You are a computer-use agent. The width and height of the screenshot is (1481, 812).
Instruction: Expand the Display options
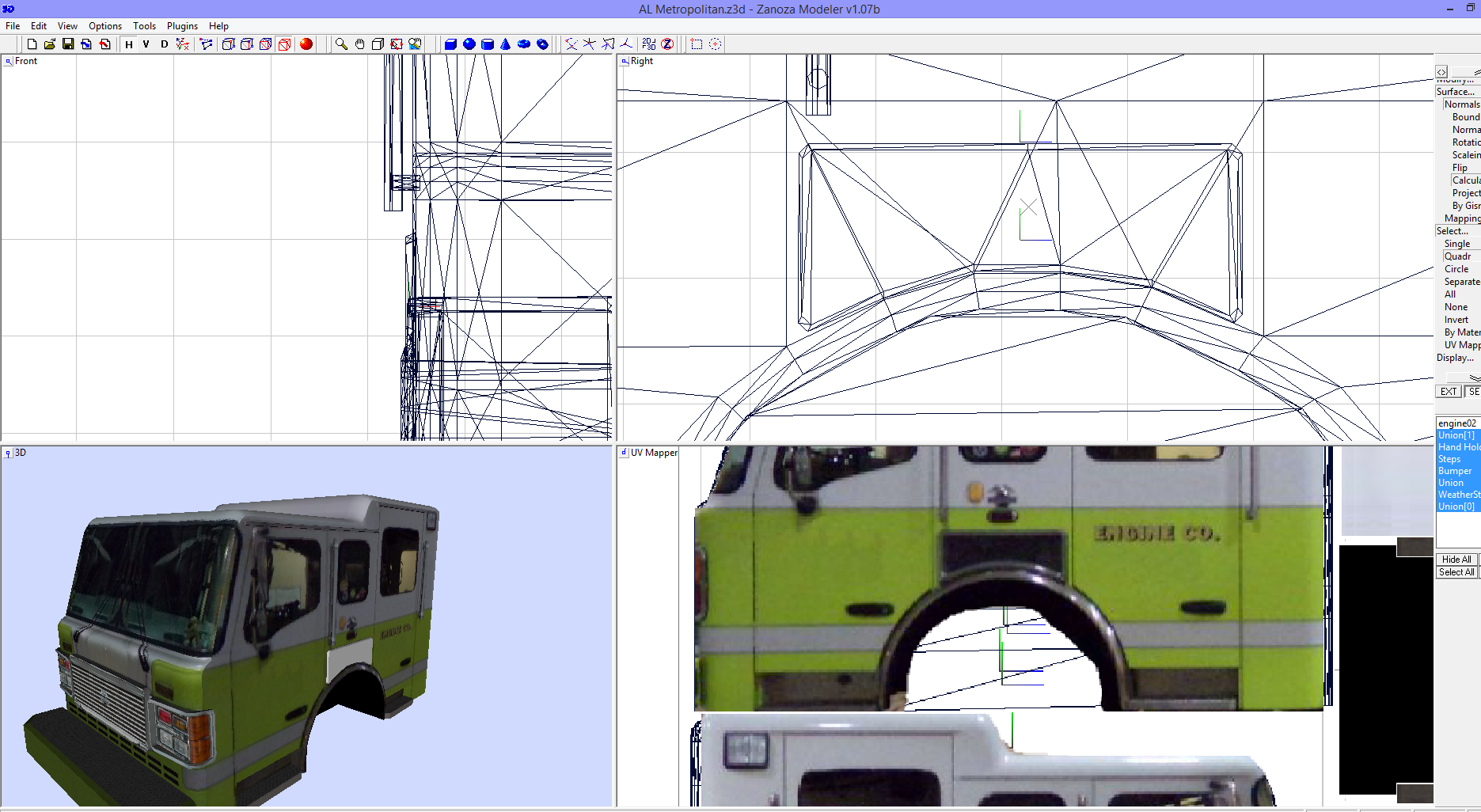pos(1453,357)
